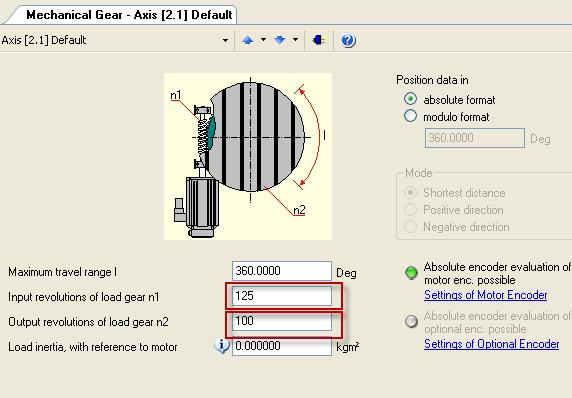Screen dimensions: 572x398
Task: Click the load inertia info icon
Action: tap(221, 345)
